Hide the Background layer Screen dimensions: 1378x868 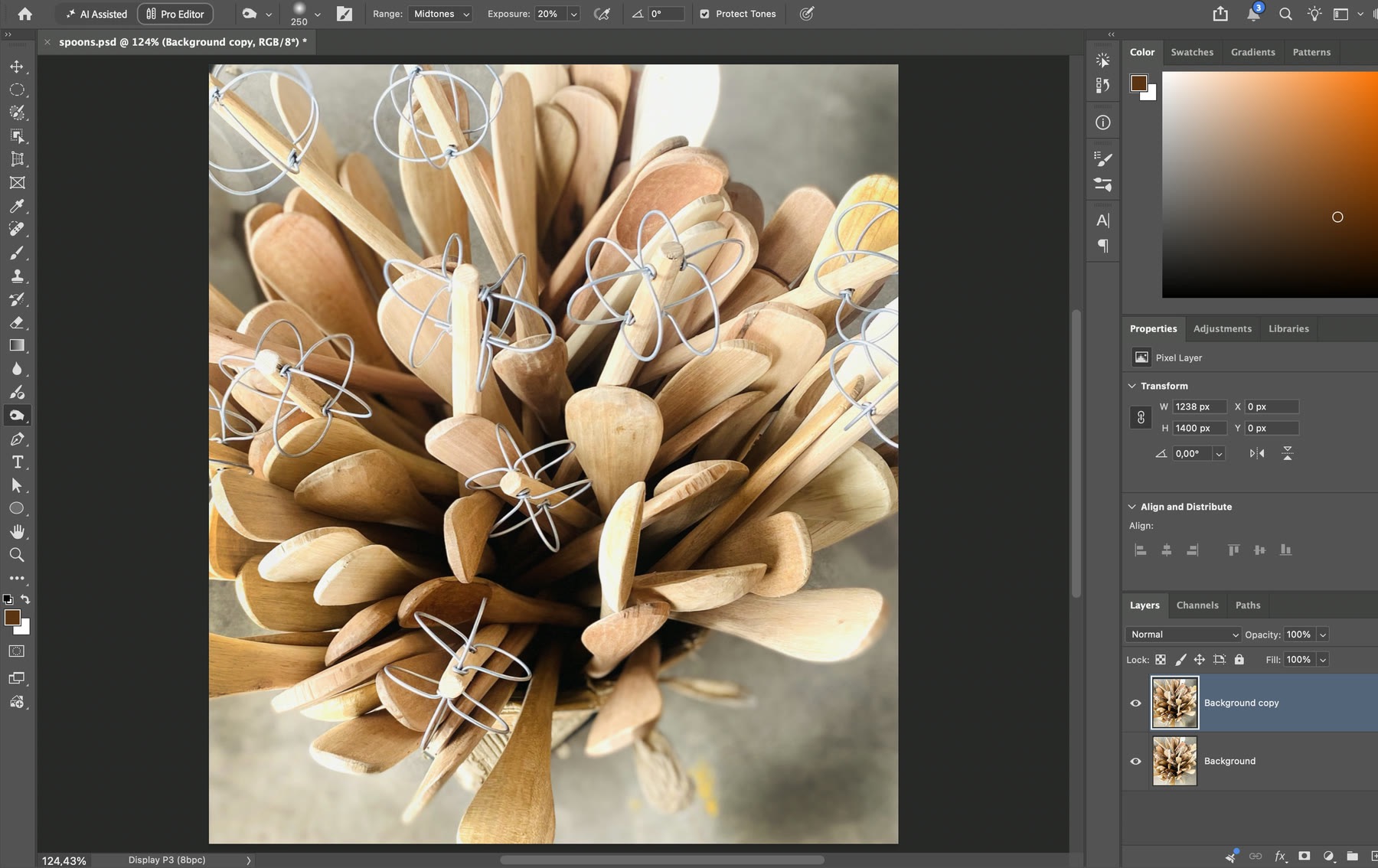pyautogui.click(x=1135, y=762)
